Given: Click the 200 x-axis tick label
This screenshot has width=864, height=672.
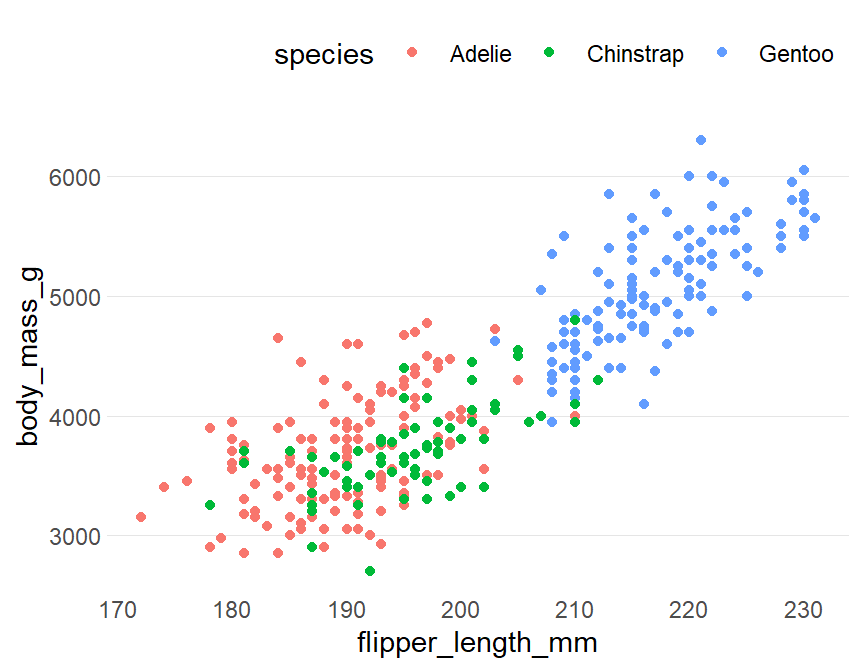Looking at the screenshot, I should tap(460, 608).
